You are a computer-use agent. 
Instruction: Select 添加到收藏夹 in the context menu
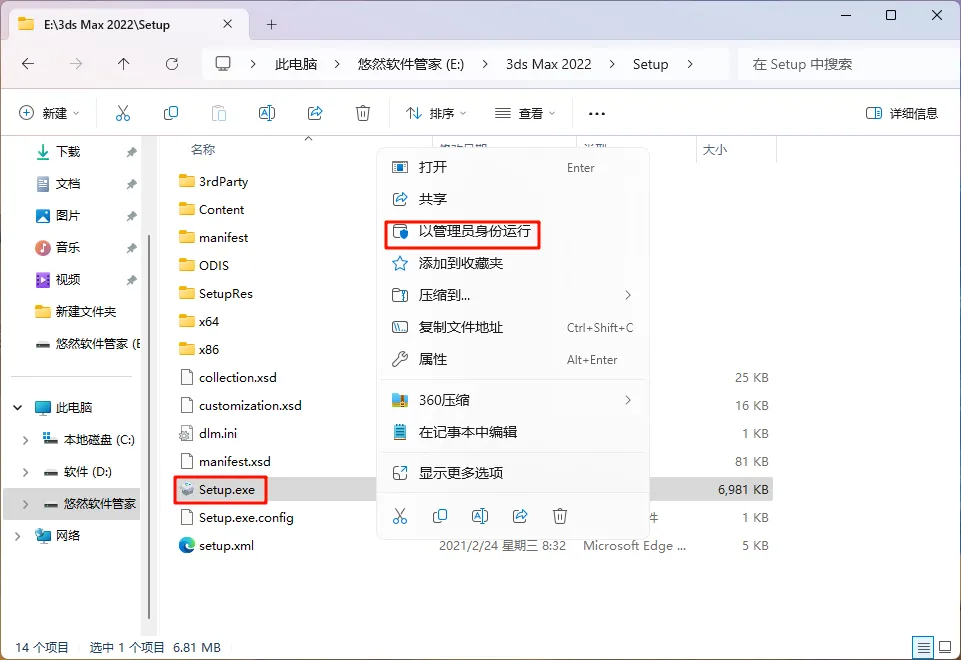[512, 264]
